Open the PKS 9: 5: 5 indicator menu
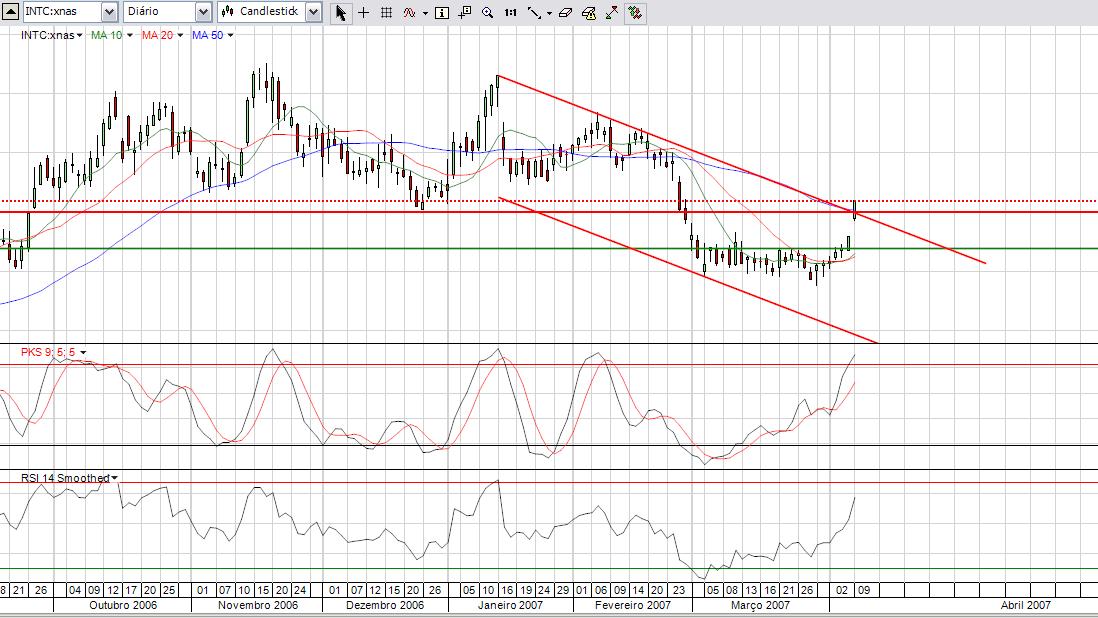 (x=54, y=352)
